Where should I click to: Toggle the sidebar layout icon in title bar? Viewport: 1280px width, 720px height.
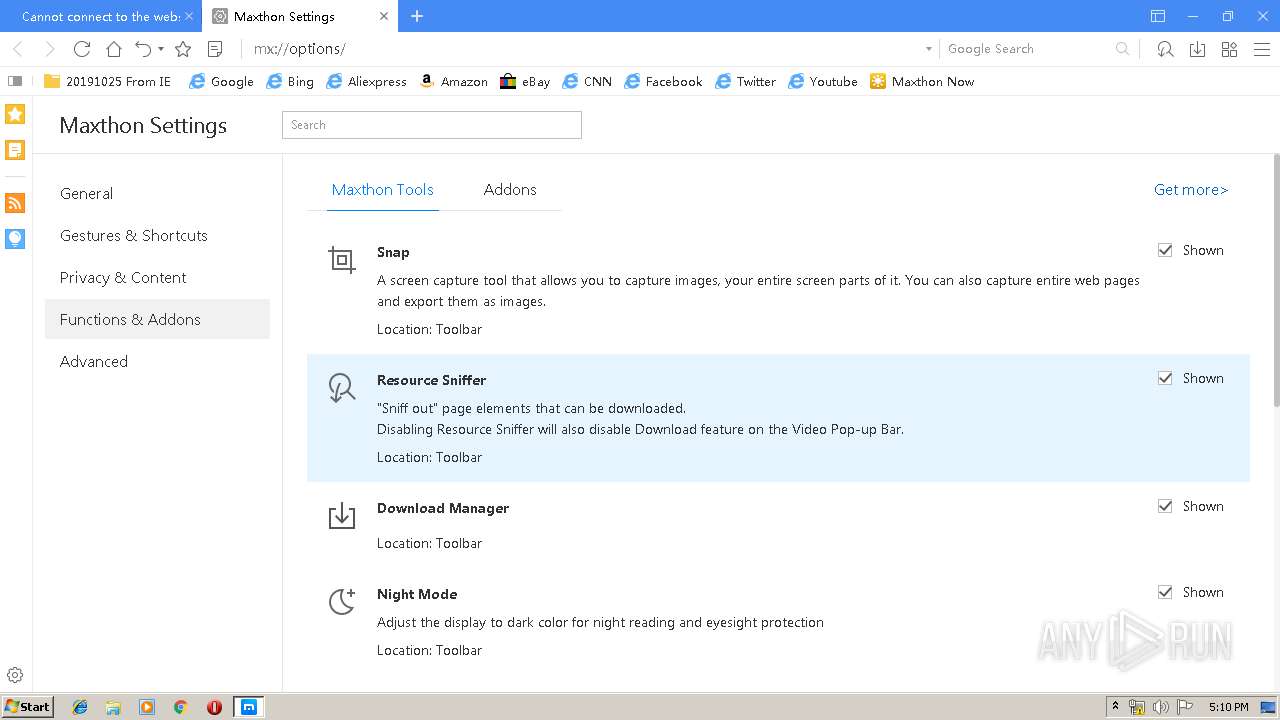tap(1158, 16)
